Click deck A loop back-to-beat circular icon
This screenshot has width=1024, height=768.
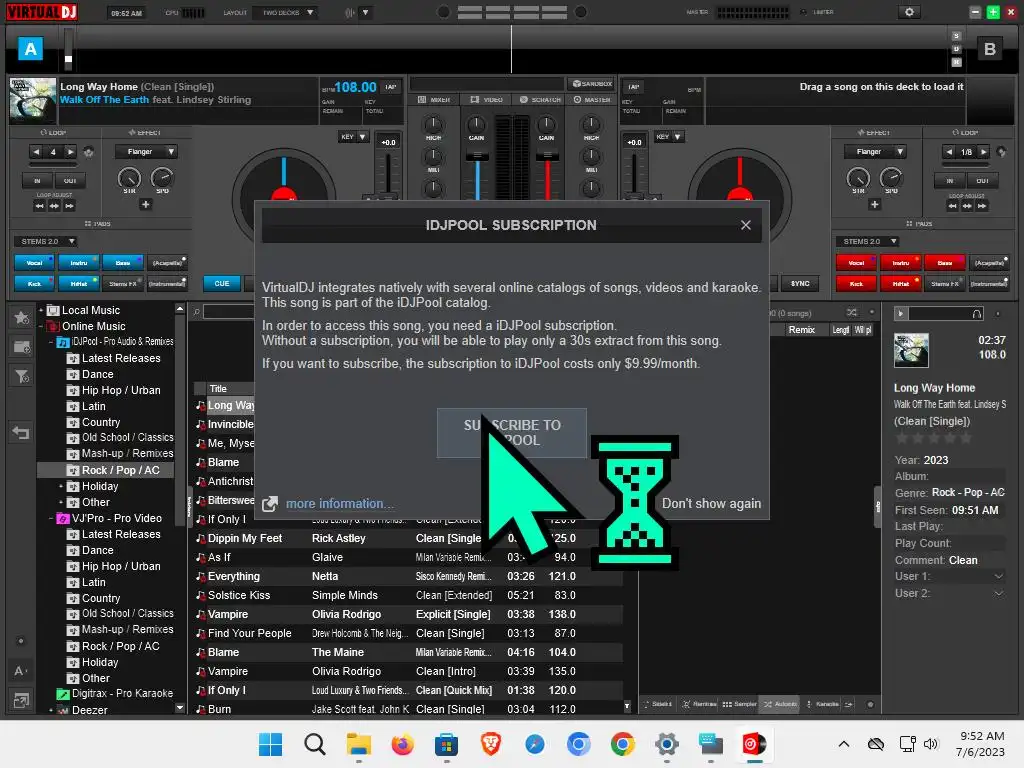click(89, 152)
